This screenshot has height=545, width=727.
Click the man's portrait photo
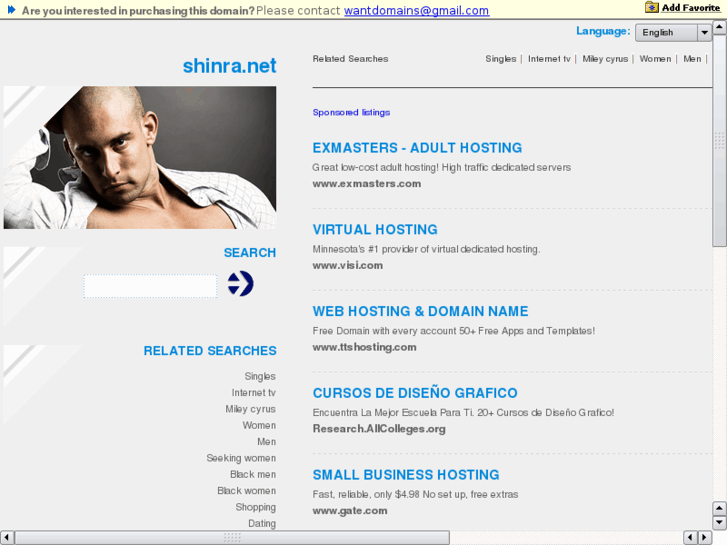point(140,157)
